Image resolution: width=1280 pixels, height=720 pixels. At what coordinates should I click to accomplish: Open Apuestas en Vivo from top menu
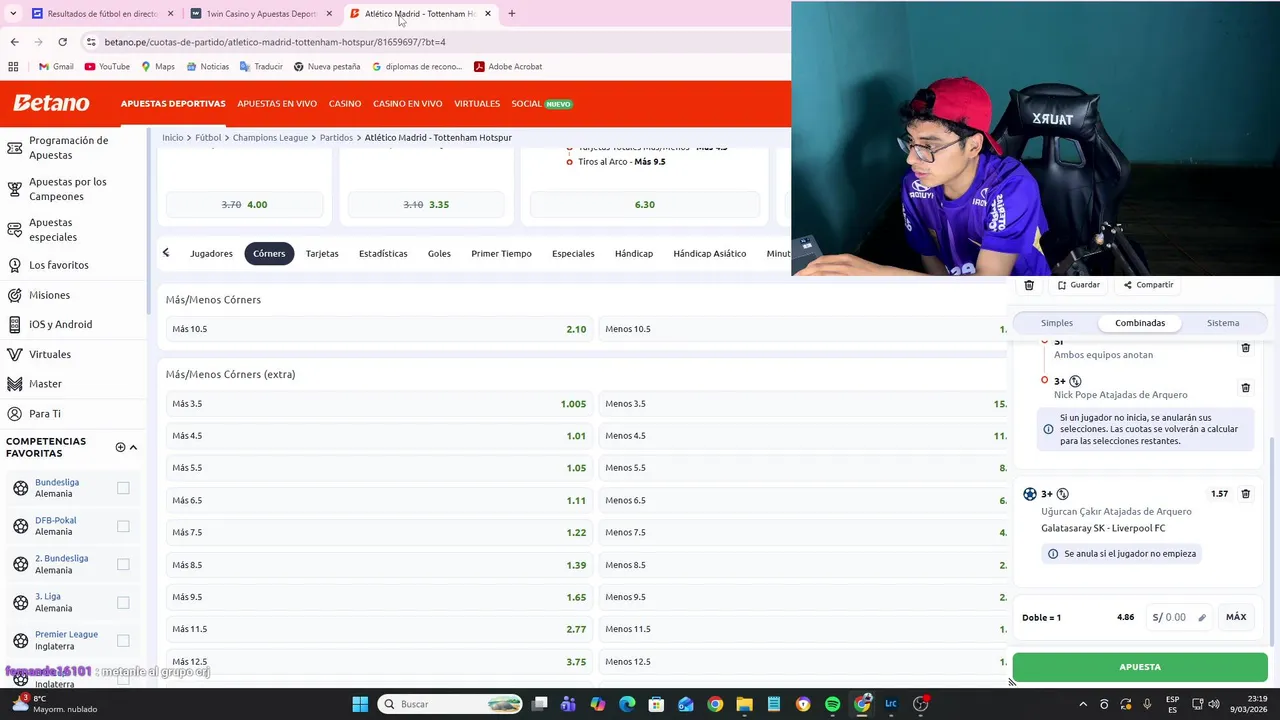pos(277,104)
